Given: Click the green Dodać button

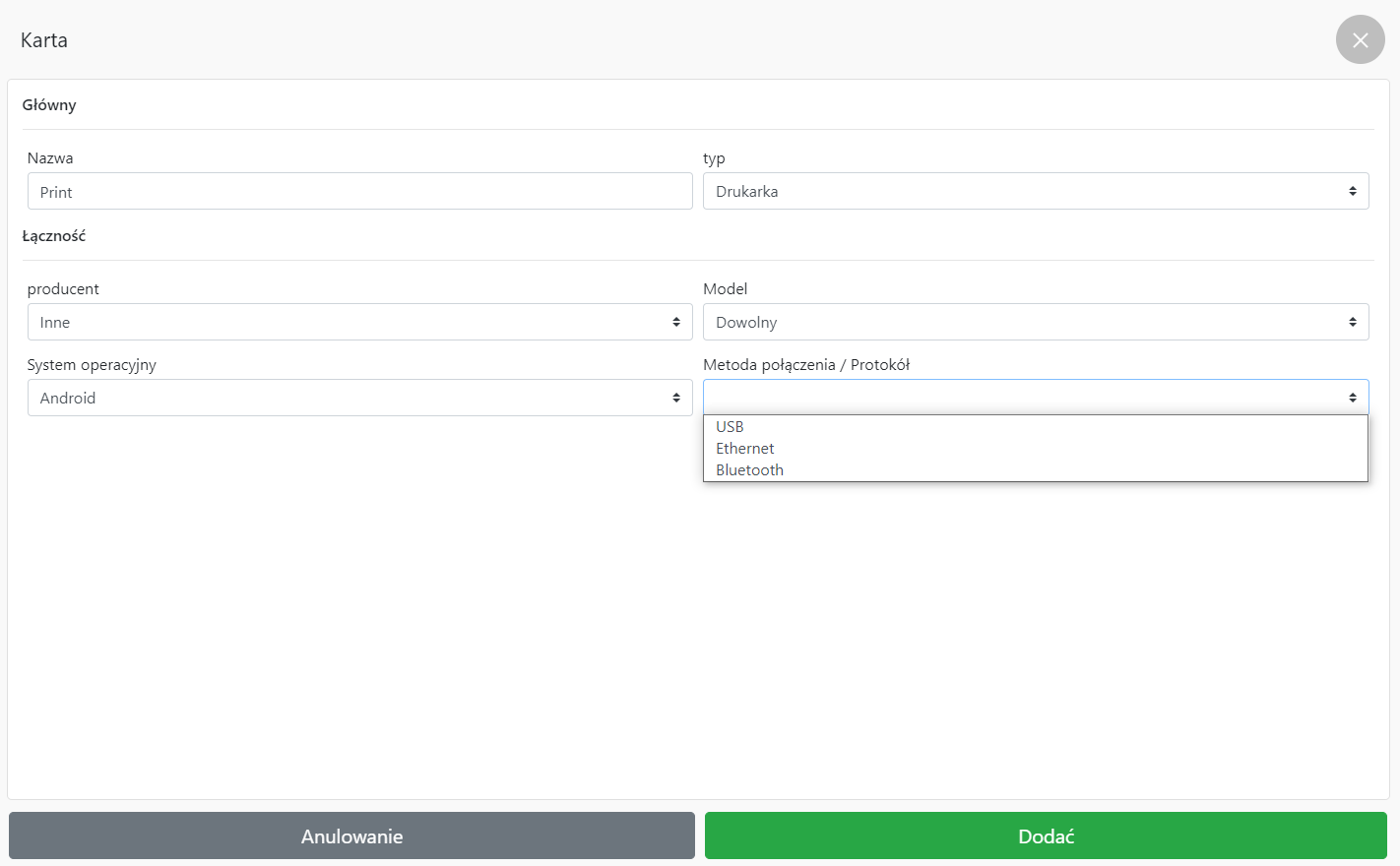Looking at the screenshot, I should [1046, 836].
